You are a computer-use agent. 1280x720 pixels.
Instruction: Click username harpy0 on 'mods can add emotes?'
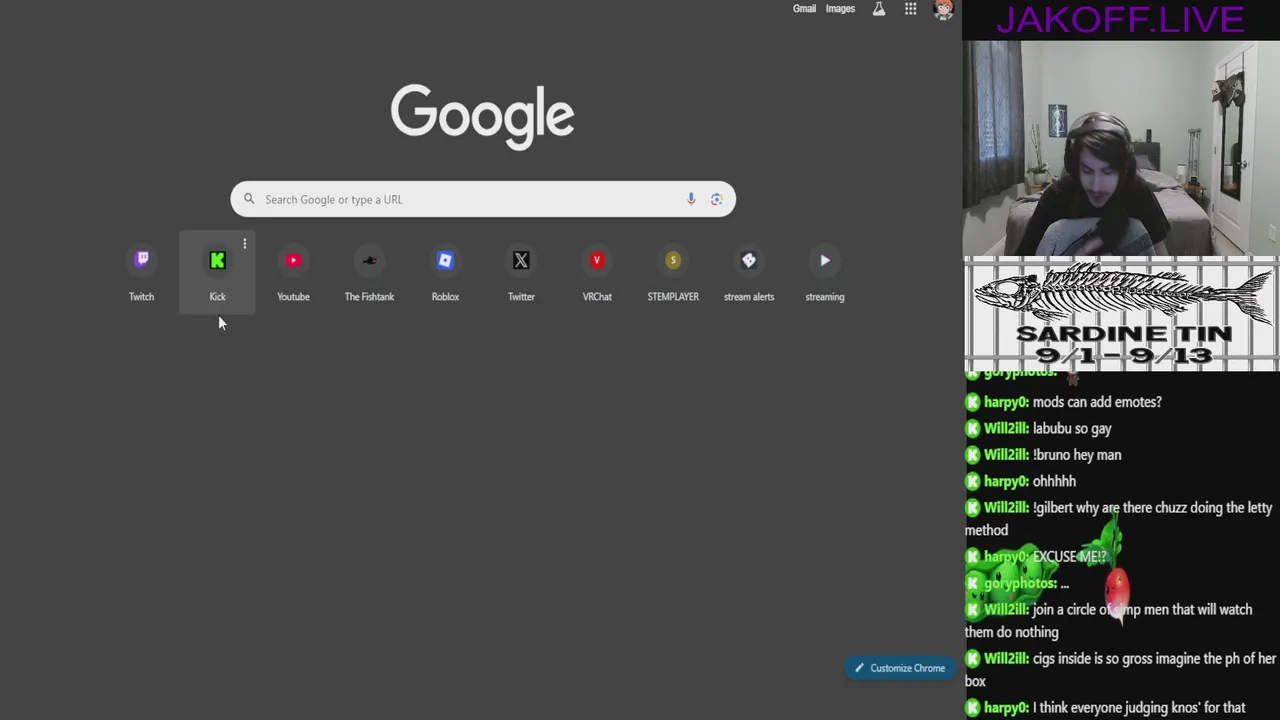tap(1006, 402)
